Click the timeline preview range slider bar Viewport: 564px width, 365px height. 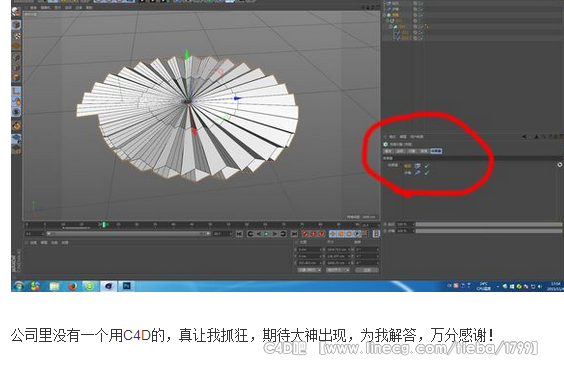point(128,234)
